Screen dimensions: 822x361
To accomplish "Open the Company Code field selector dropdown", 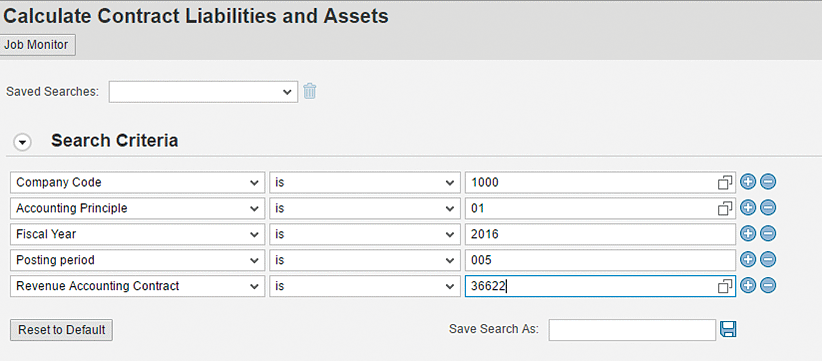I will 137,182.
